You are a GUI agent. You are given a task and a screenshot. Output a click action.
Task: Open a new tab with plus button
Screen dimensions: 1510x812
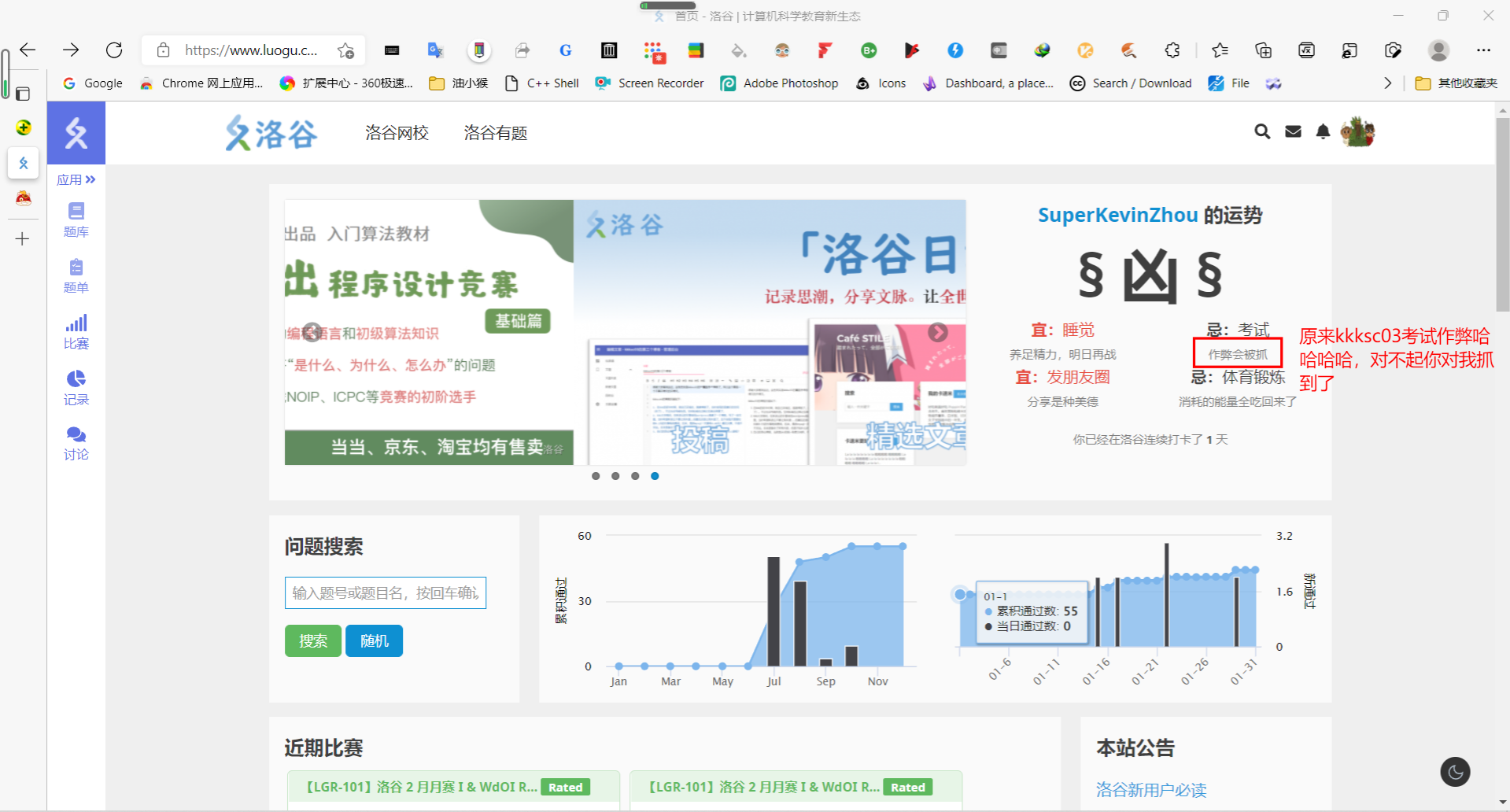coord(23,238)
